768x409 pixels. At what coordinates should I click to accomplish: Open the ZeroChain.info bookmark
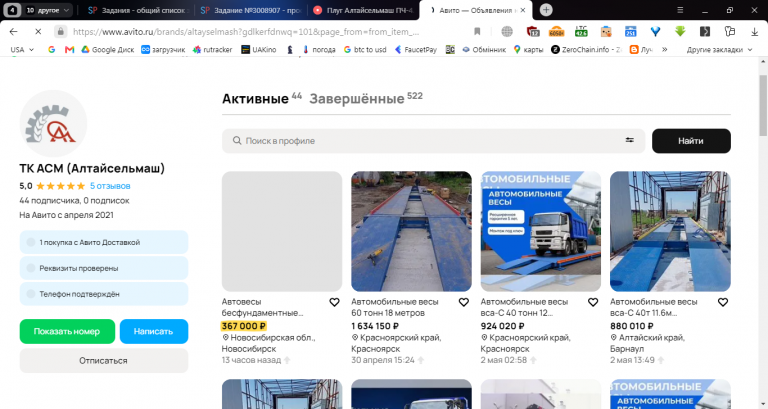click(x=586, y=49)
